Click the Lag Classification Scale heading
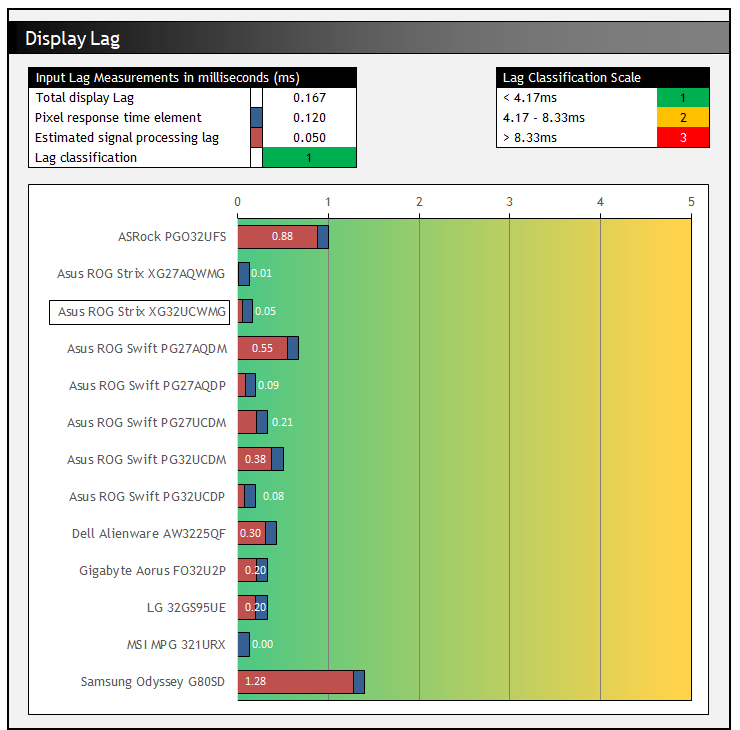 point(572,78)
